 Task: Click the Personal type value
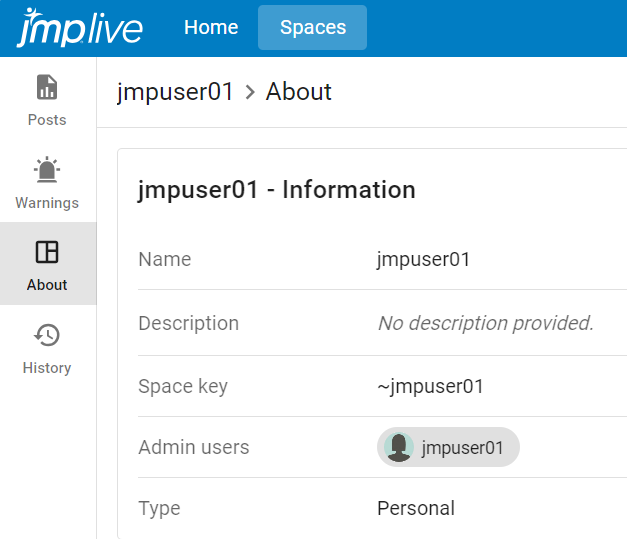point(415,508)
